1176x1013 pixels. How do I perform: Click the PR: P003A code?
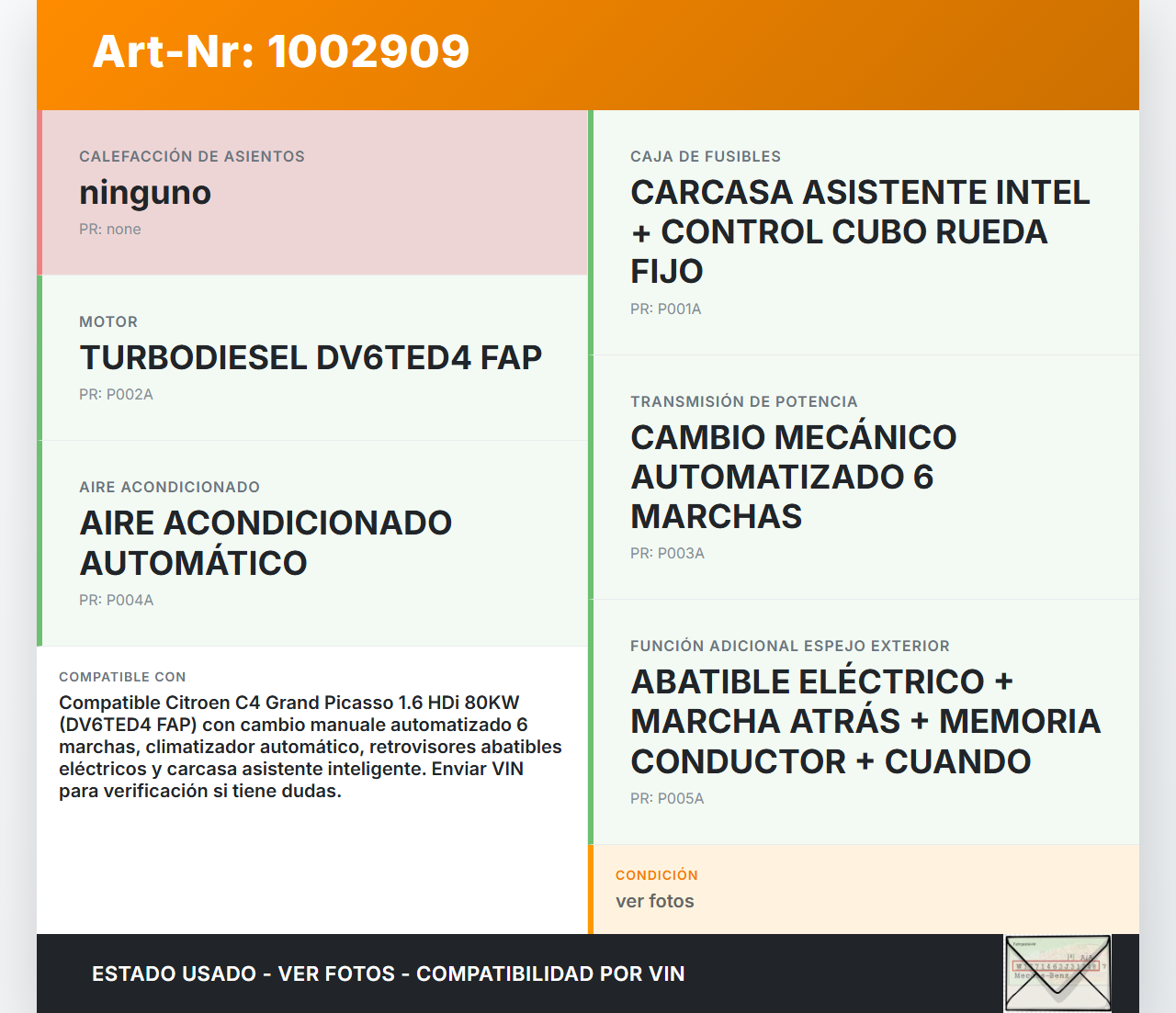click(667, 554)
